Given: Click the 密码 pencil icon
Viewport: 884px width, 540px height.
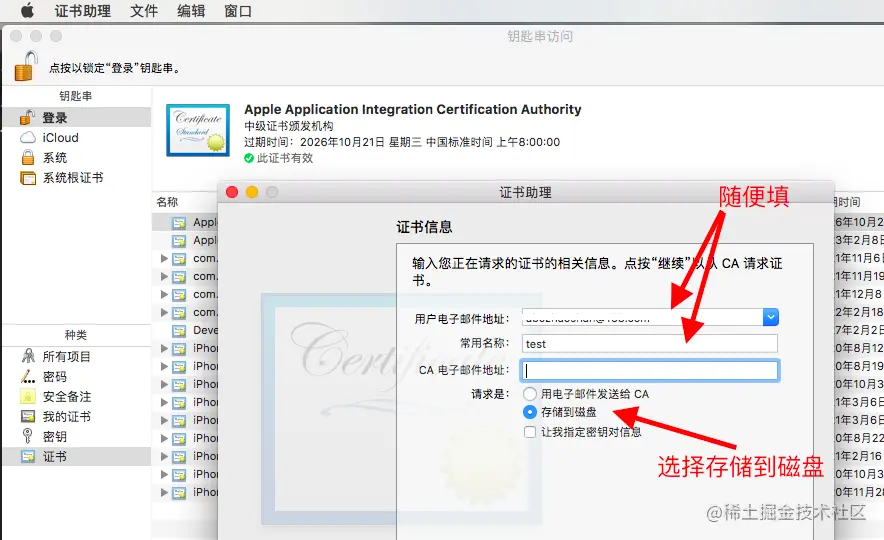Looking at the screenshot, I should tap(28, 376).
